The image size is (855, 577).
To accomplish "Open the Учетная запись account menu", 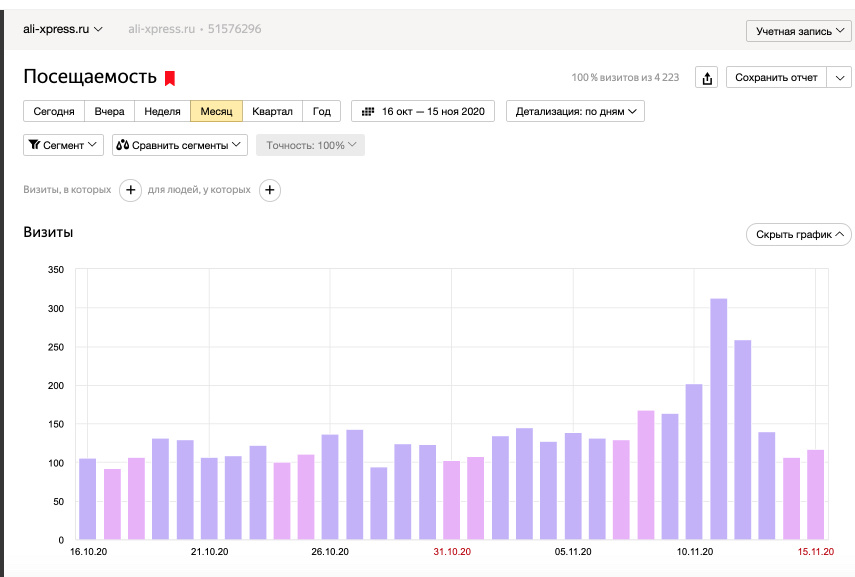I will click(798, 31).
